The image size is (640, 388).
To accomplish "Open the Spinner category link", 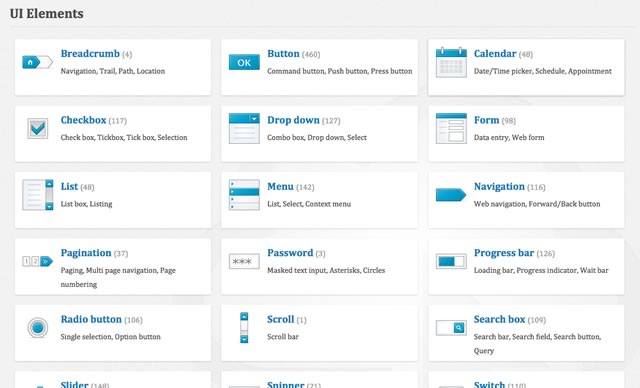I will (x=285, y=384).
